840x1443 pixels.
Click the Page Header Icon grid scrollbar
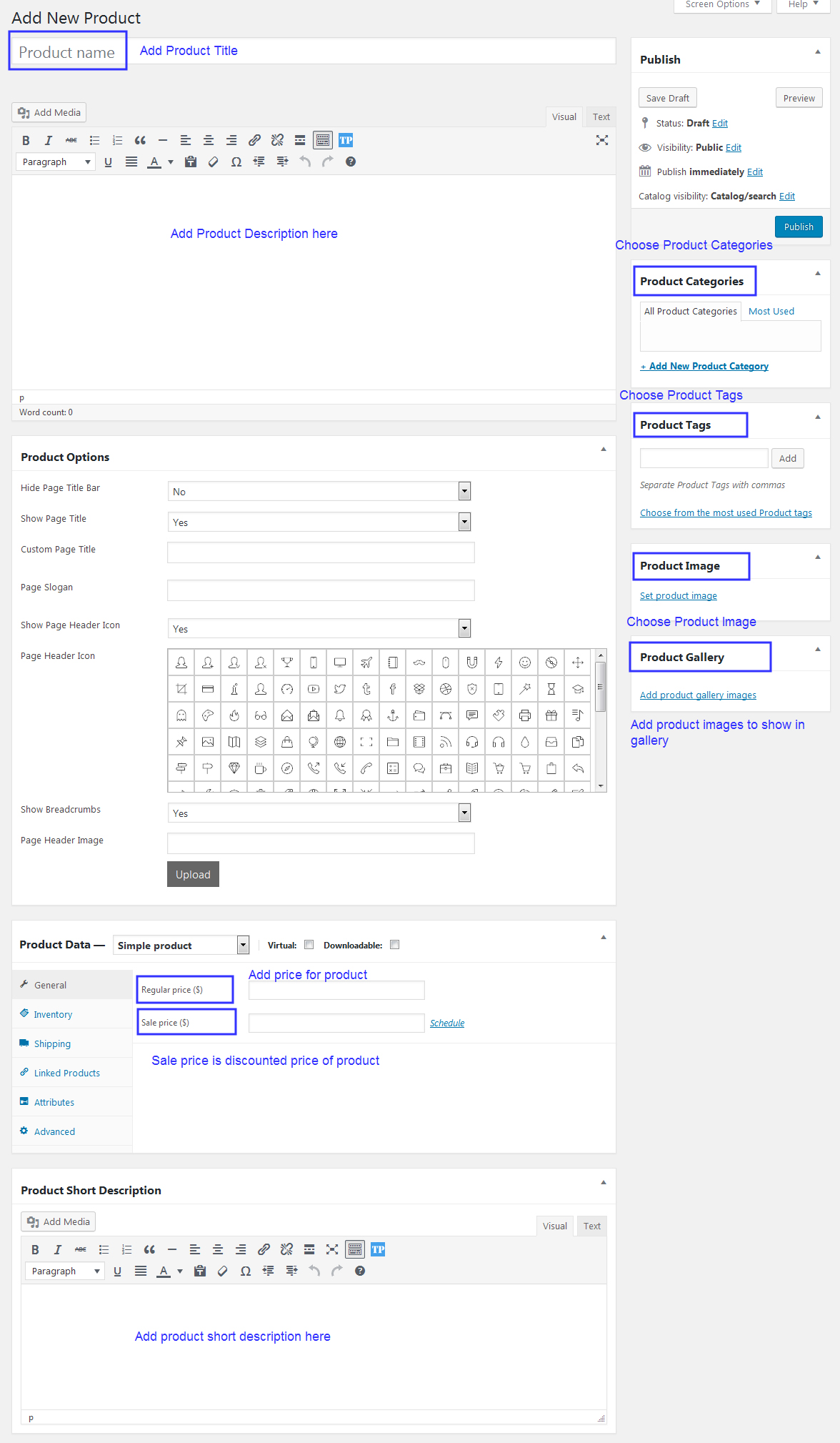pyautogui.click(x=601, y=687)
